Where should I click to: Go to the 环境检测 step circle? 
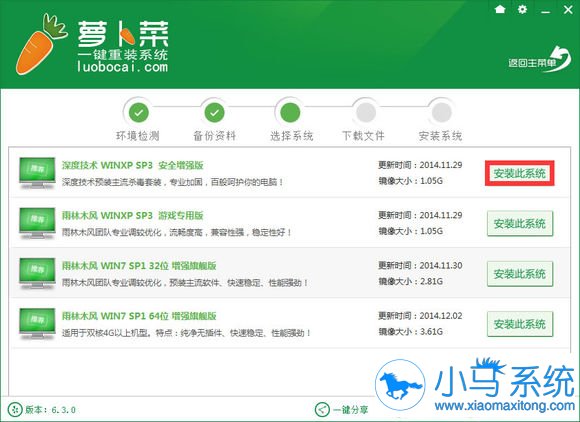pyautogui.click(x=139, y=112)
